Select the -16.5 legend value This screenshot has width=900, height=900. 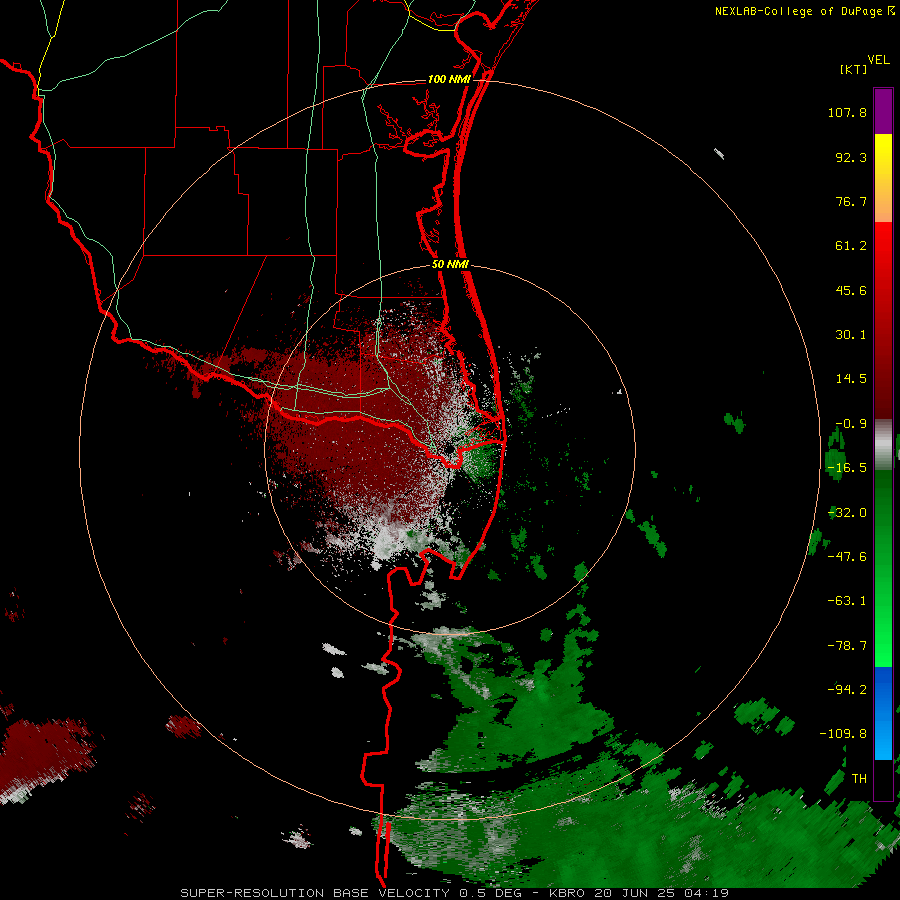tap(847, 468)
